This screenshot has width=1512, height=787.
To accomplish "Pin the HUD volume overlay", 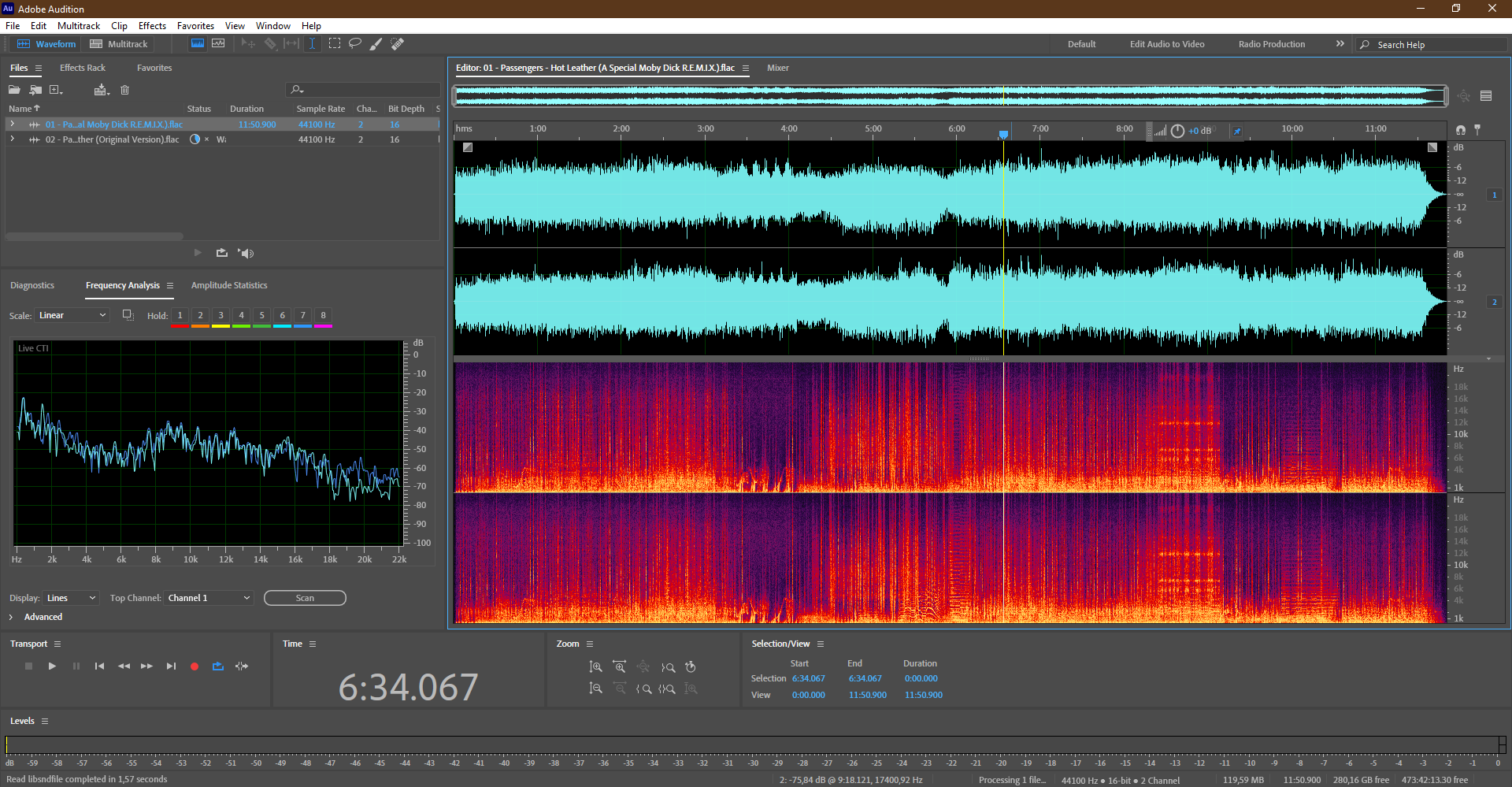I will pos(1237,131).
